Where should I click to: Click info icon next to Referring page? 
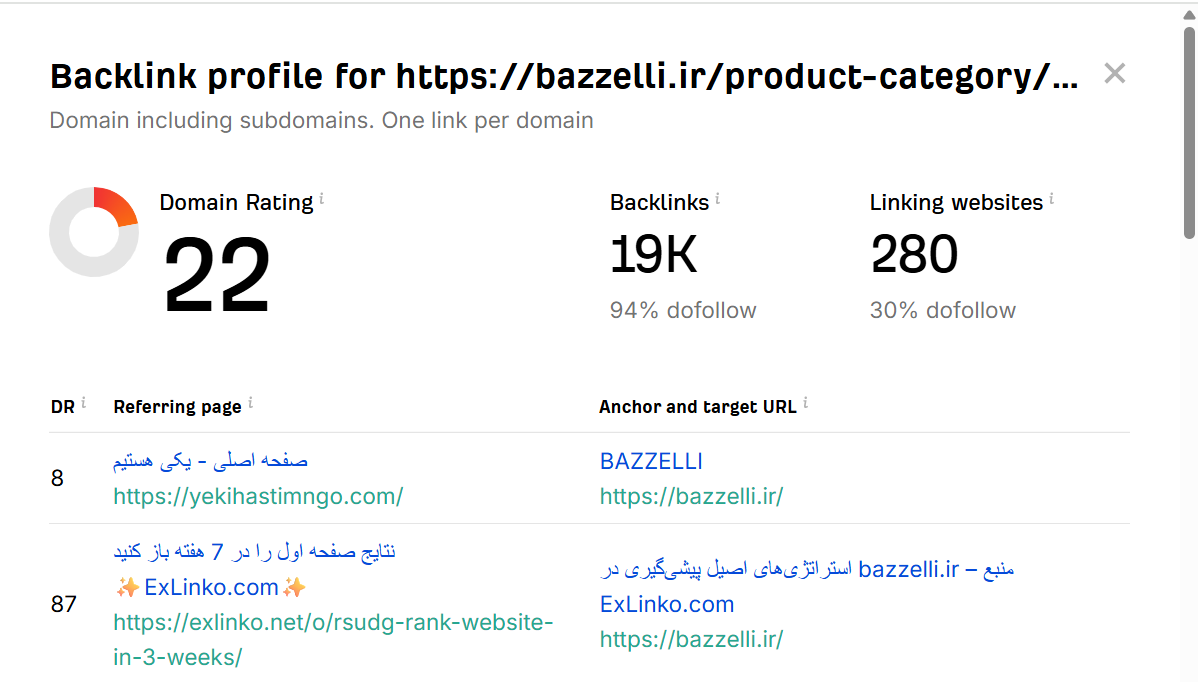(250, 403)
